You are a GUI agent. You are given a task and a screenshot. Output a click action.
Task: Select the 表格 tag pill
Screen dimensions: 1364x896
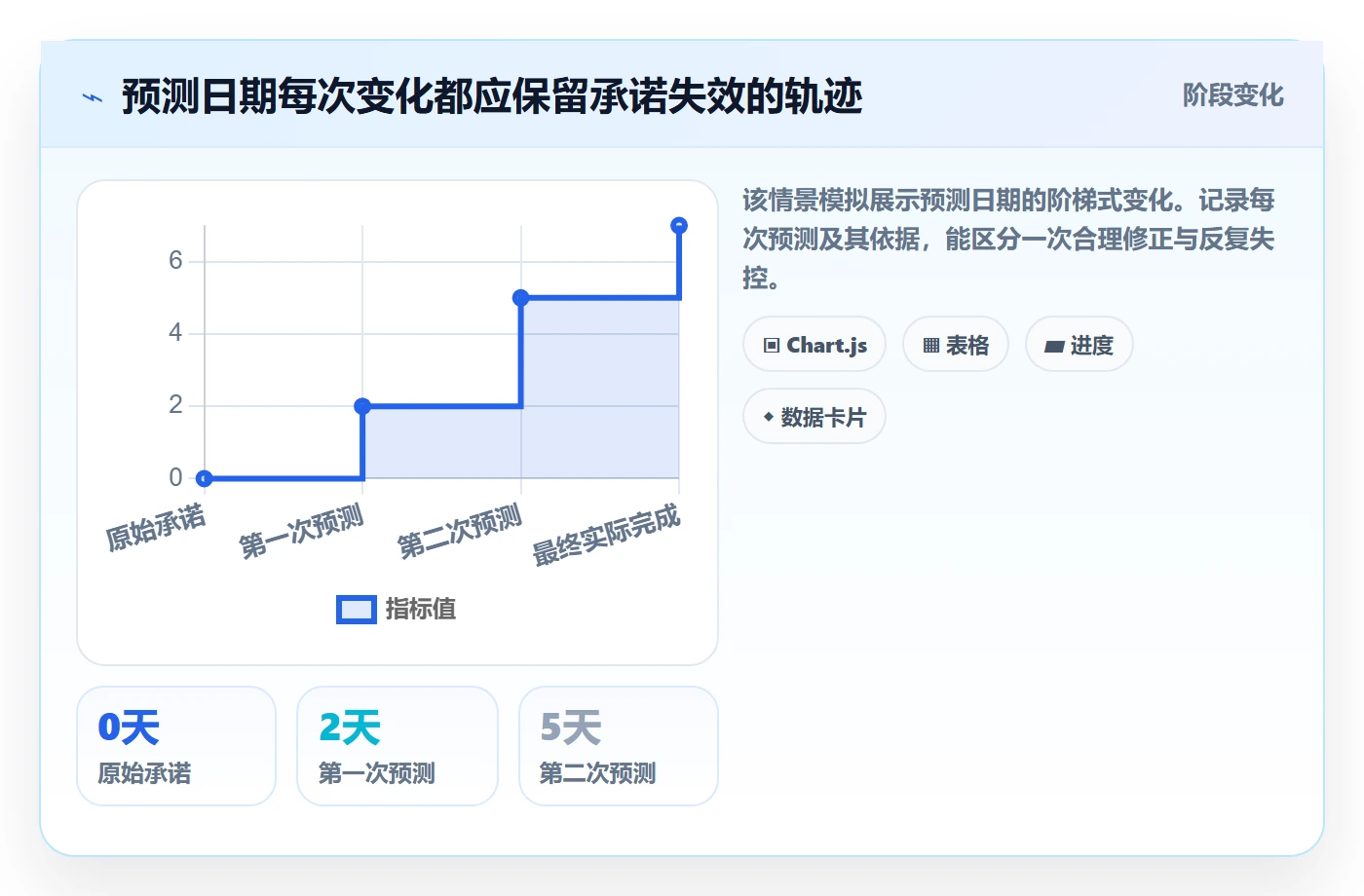pos(956,345)
